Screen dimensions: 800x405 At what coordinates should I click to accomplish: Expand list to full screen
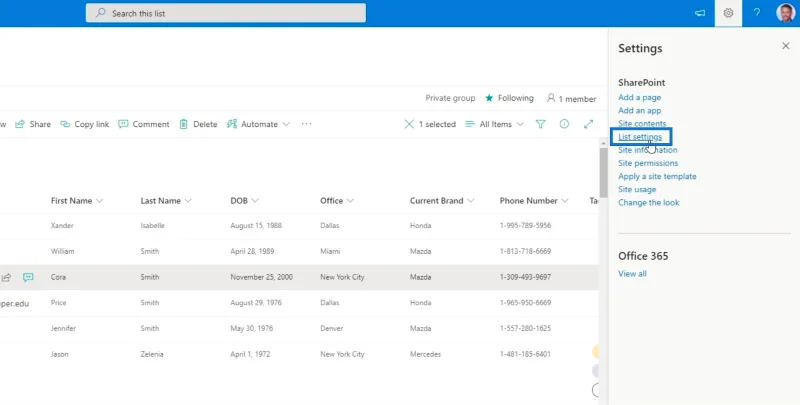point(589,124)
